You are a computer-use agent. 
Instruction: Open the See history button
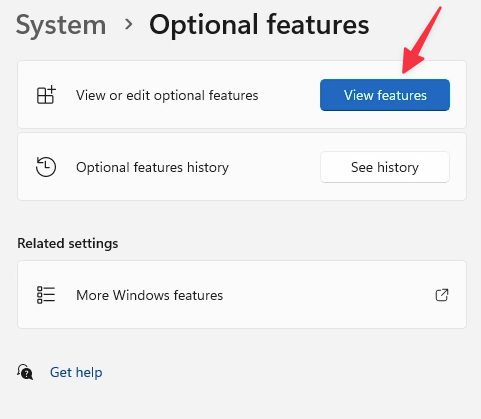(x=385, y=167)
